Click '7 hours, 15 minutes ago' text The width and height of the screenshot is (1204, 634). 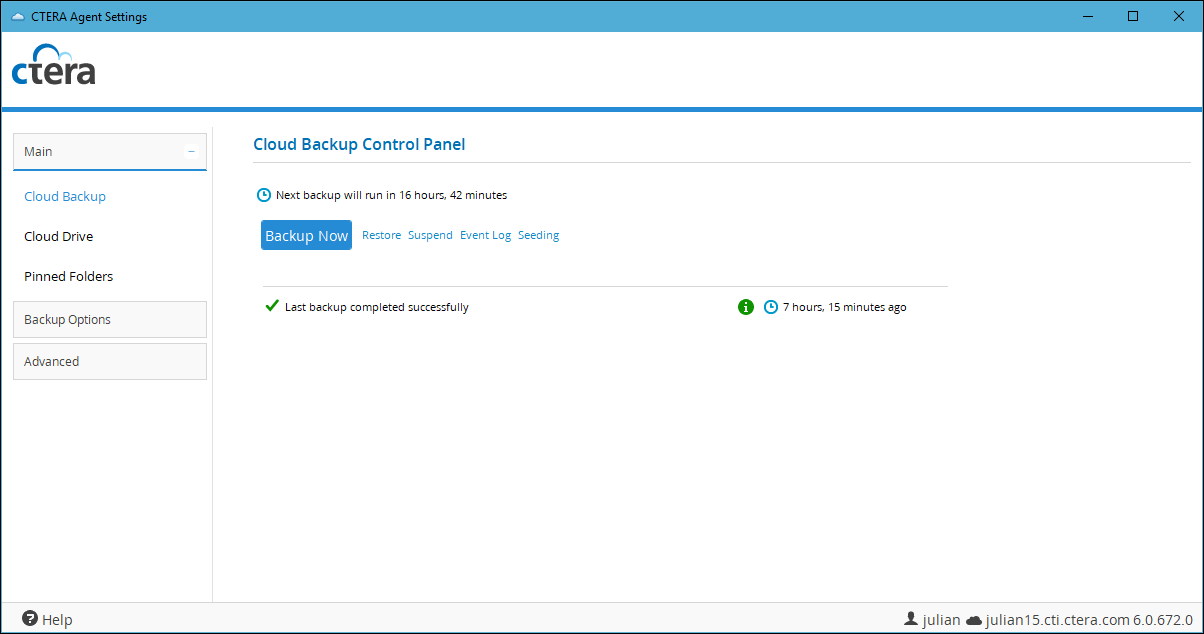tap(845, 307)
